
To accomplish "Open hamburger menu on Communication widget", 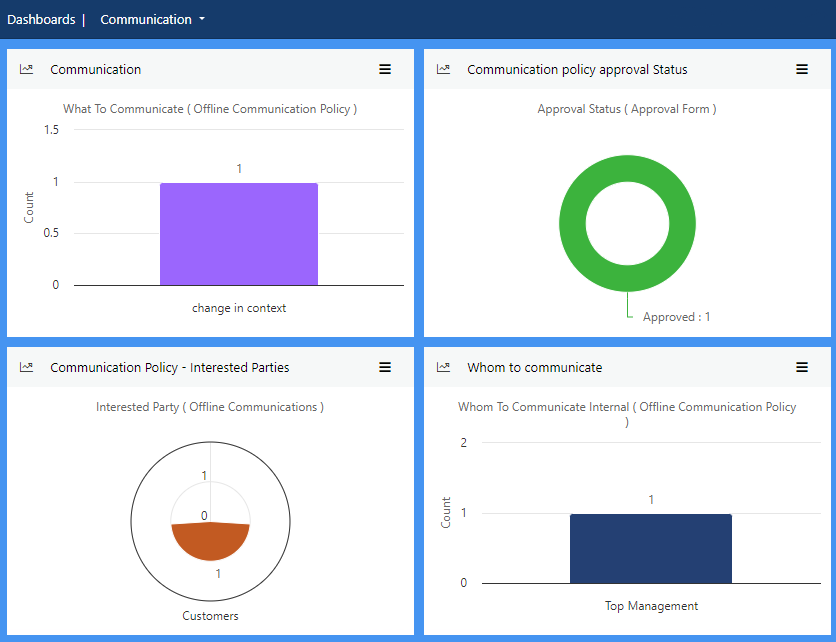I will pos(385,69).
